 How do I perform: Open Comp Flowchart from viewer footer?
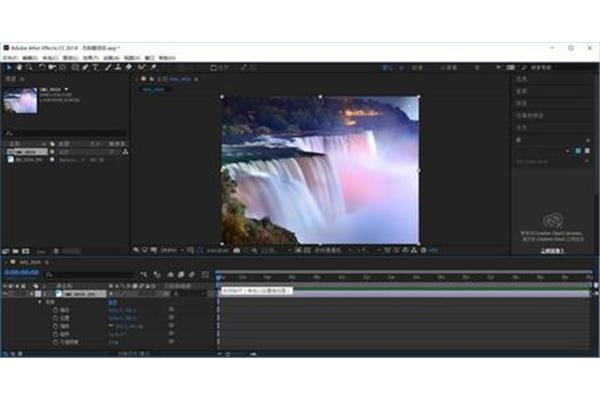coord(414,250)
